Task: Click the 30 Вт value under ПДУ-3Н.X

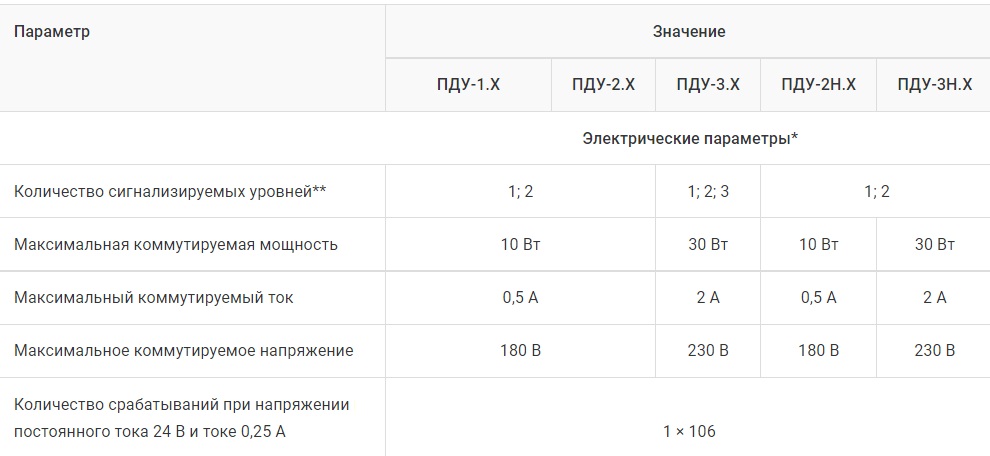Action: [934, 244]
